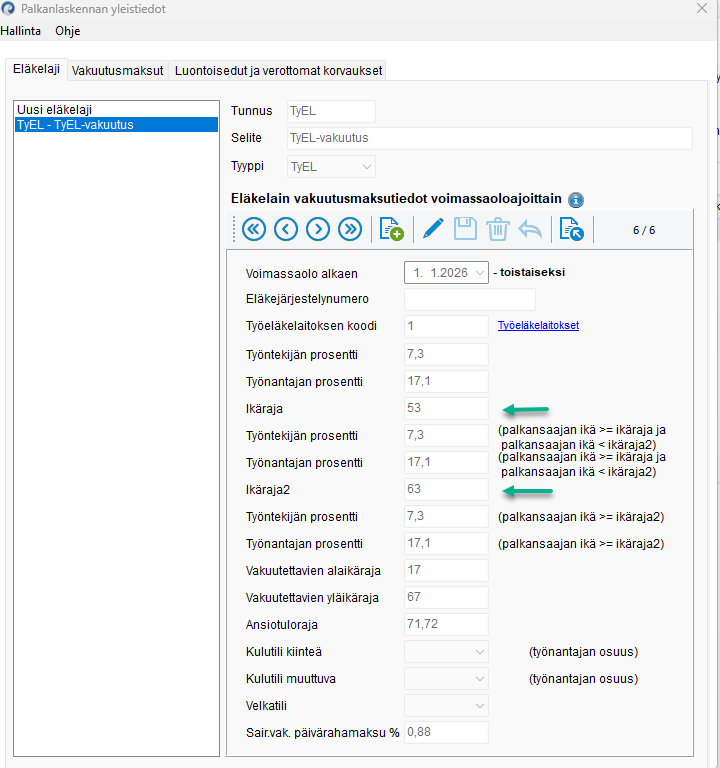Image resolution: width=720 pixels, height=768 pixels.
Task: Click the app icon in the title bar
Action: 8,9
